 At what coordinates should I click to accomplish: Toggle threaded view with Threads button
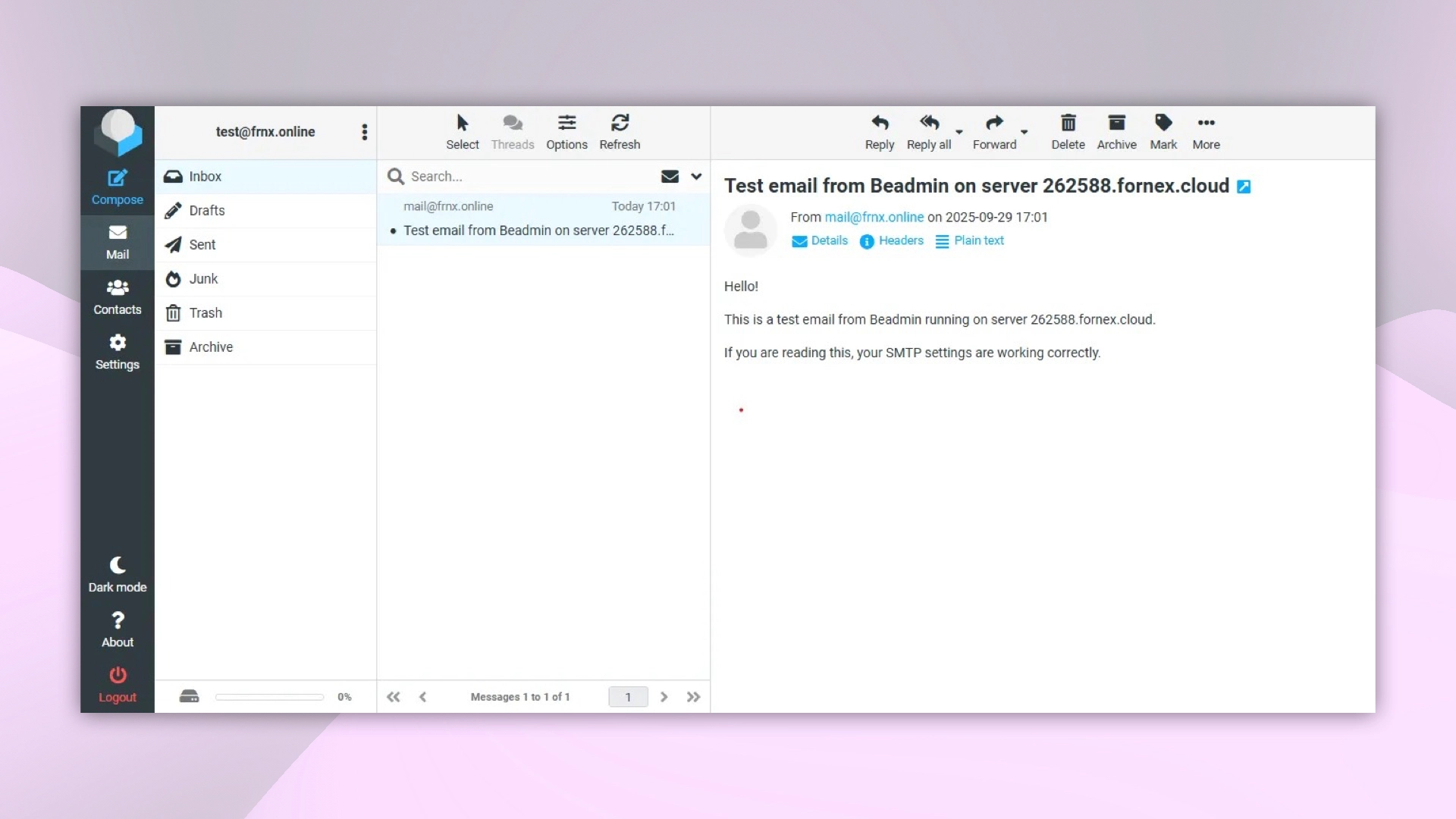point(513,132)
